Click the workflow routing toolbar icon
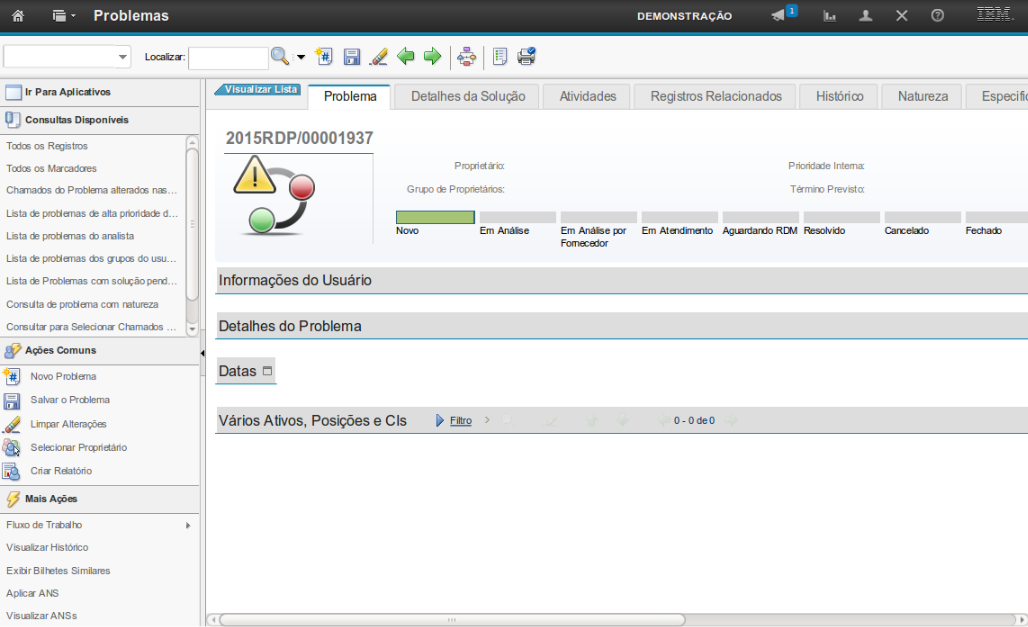 pyautogui.click(x=466, y=57)
